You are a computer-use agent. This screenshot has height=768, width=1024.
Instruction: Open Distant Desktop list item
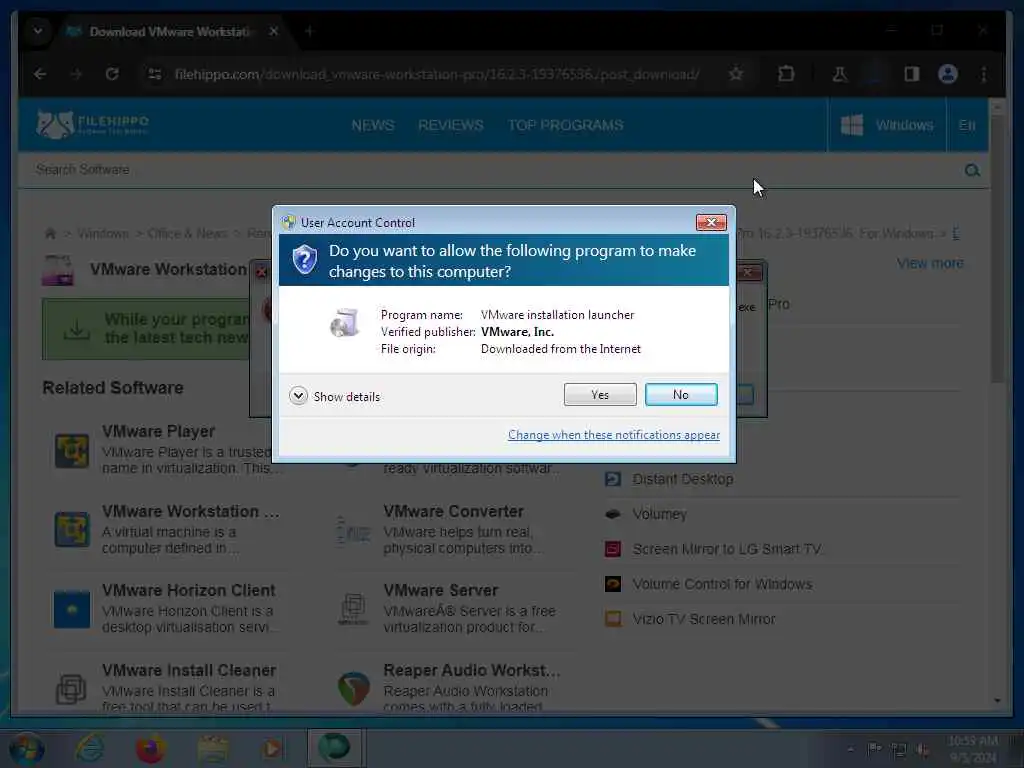pyautogui.click(x=682, y=479)
